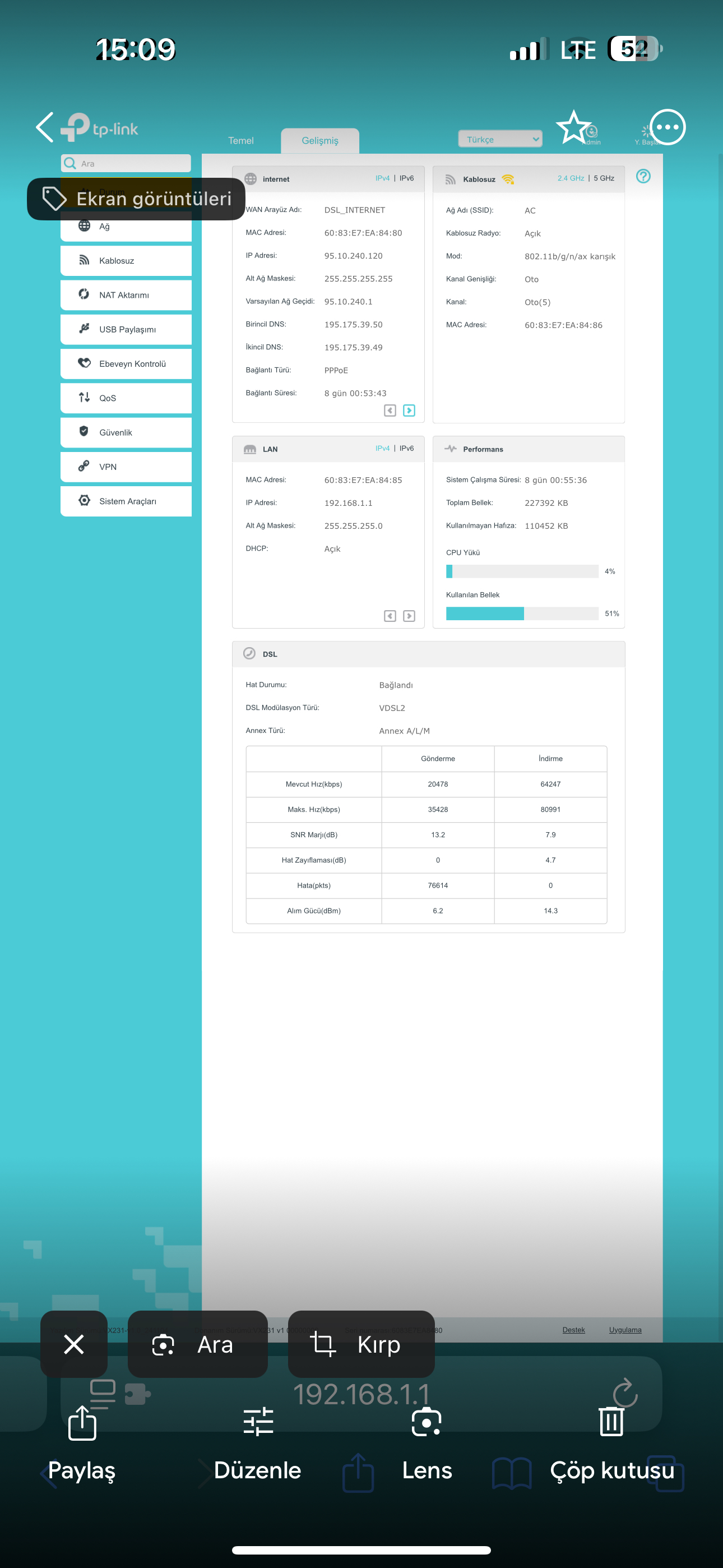723x1568 pixels.
Task: Click internet panel next arrow
Action: click(x=410, y=411)
